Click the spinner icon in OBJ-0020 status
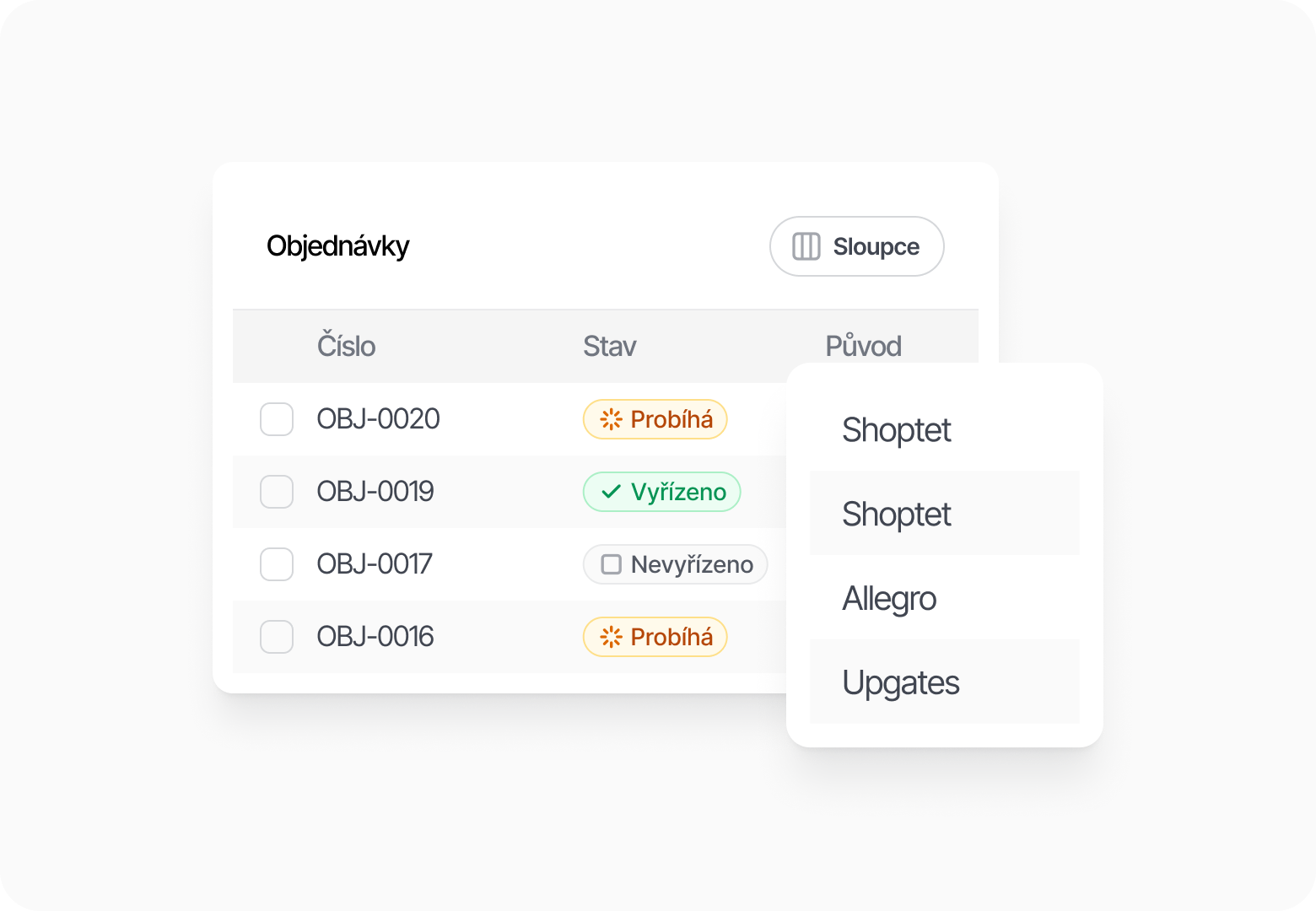The height and width of the screenshot is (911, 1316). 611,419
